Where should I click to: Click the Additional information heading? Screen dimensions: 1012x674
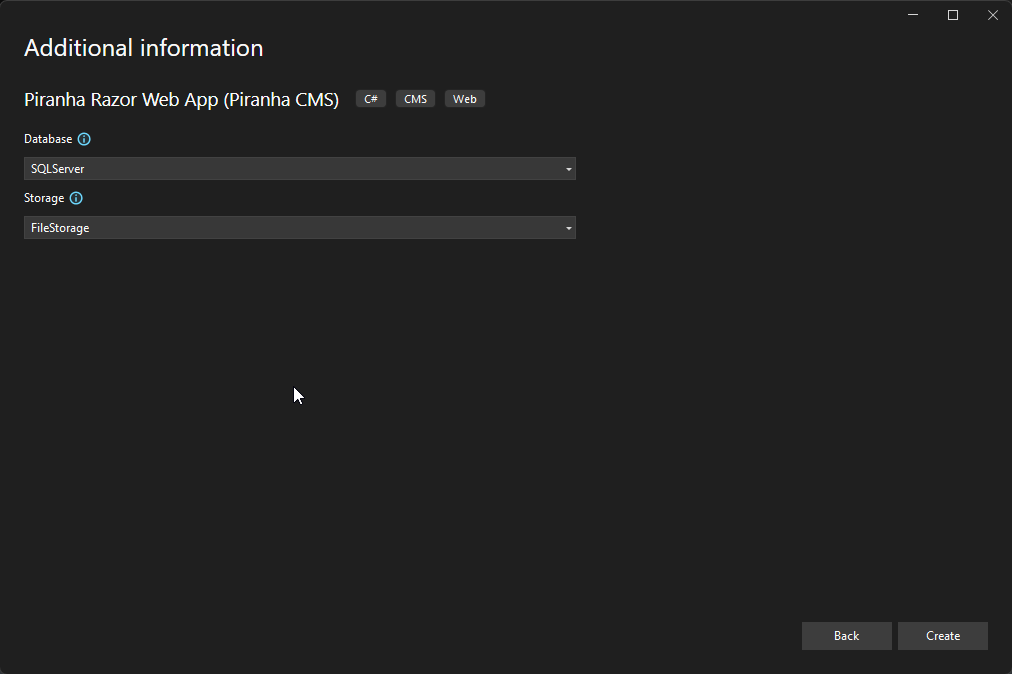143,47
